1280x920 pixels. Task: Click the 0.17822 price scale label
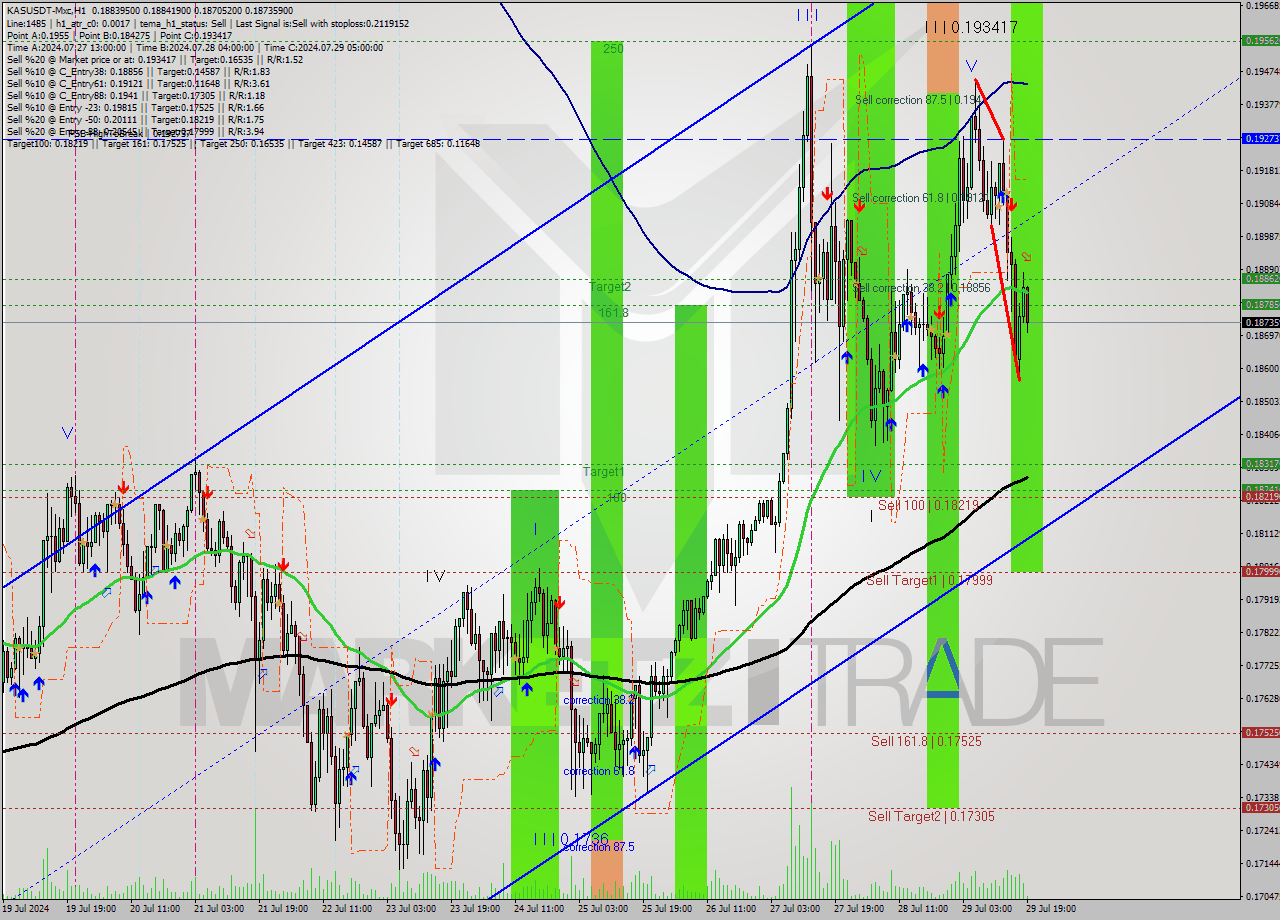point(1262,633)
